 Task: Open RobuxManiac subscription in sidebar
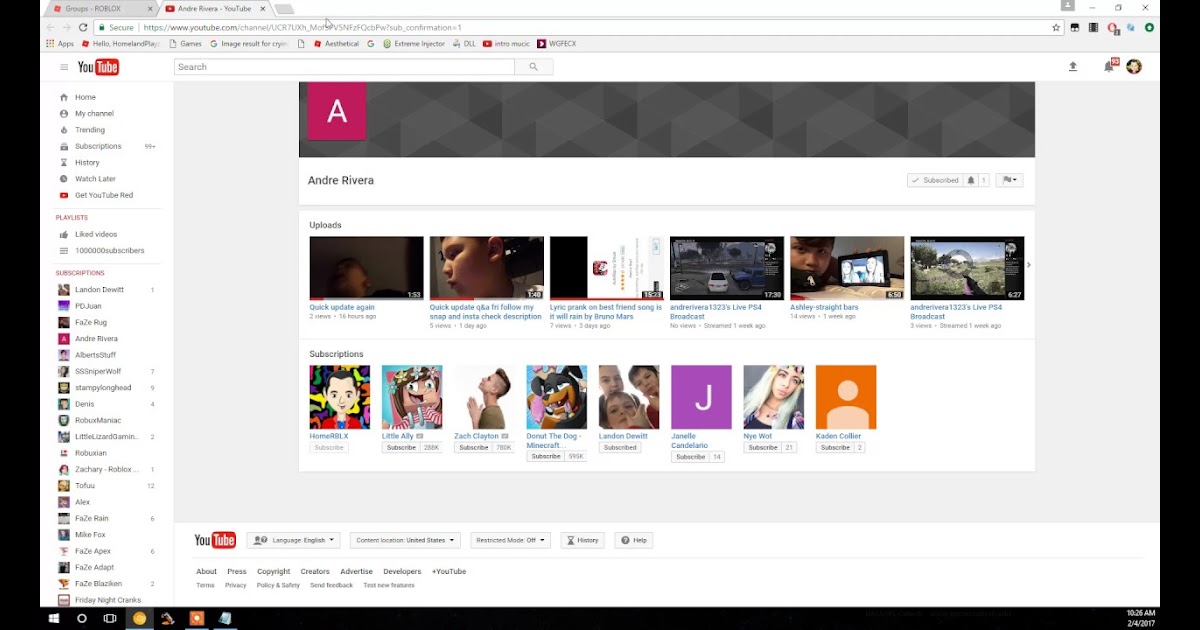(x=98, y=420)
